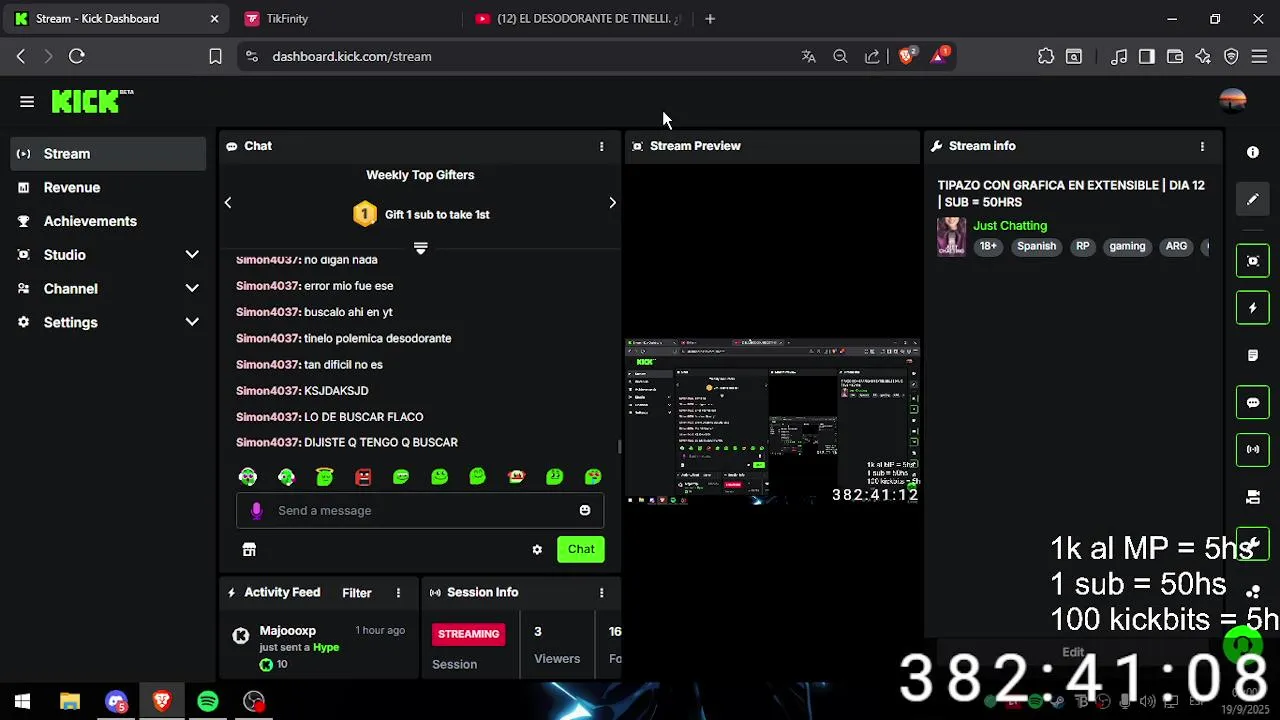Open Windows Start menu
This screenshot has width=1280, height=720.
22,702
